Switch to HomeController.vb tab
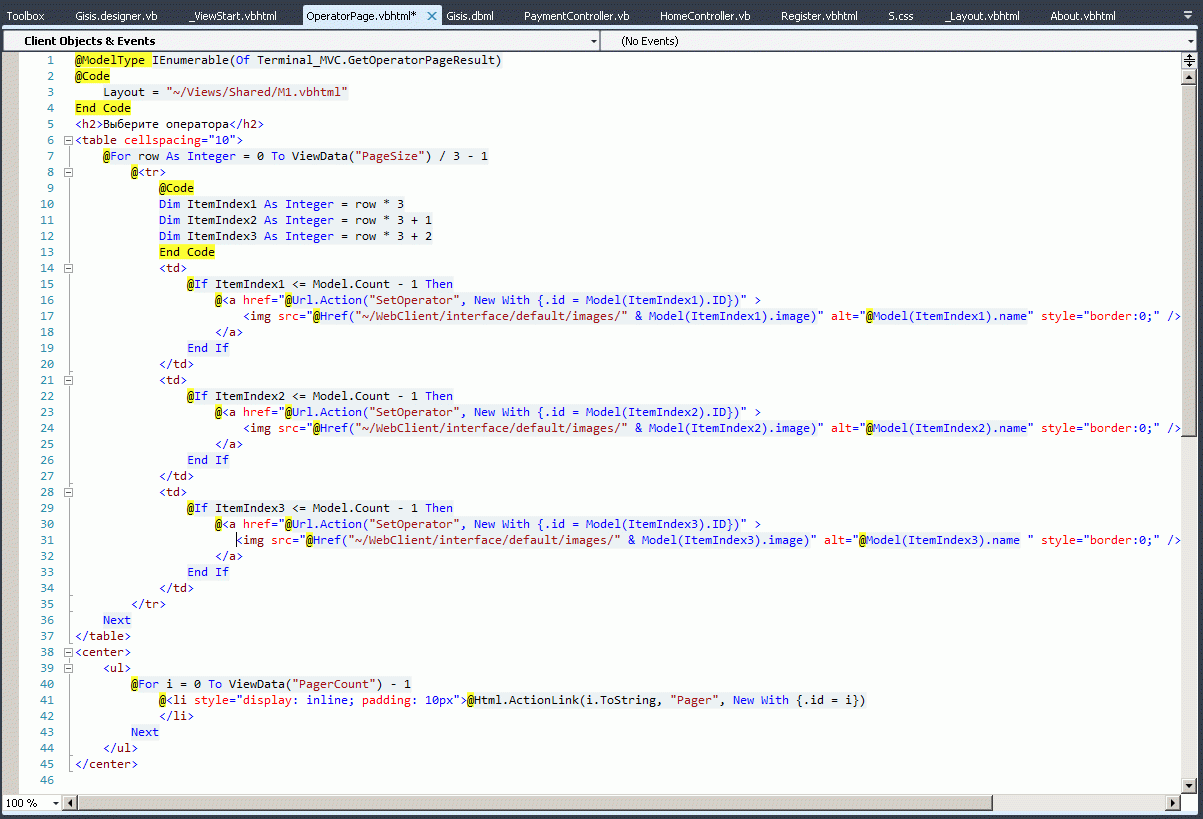Image resolution: width=1203 pixels, height=819 pixels. coord(705,16)
